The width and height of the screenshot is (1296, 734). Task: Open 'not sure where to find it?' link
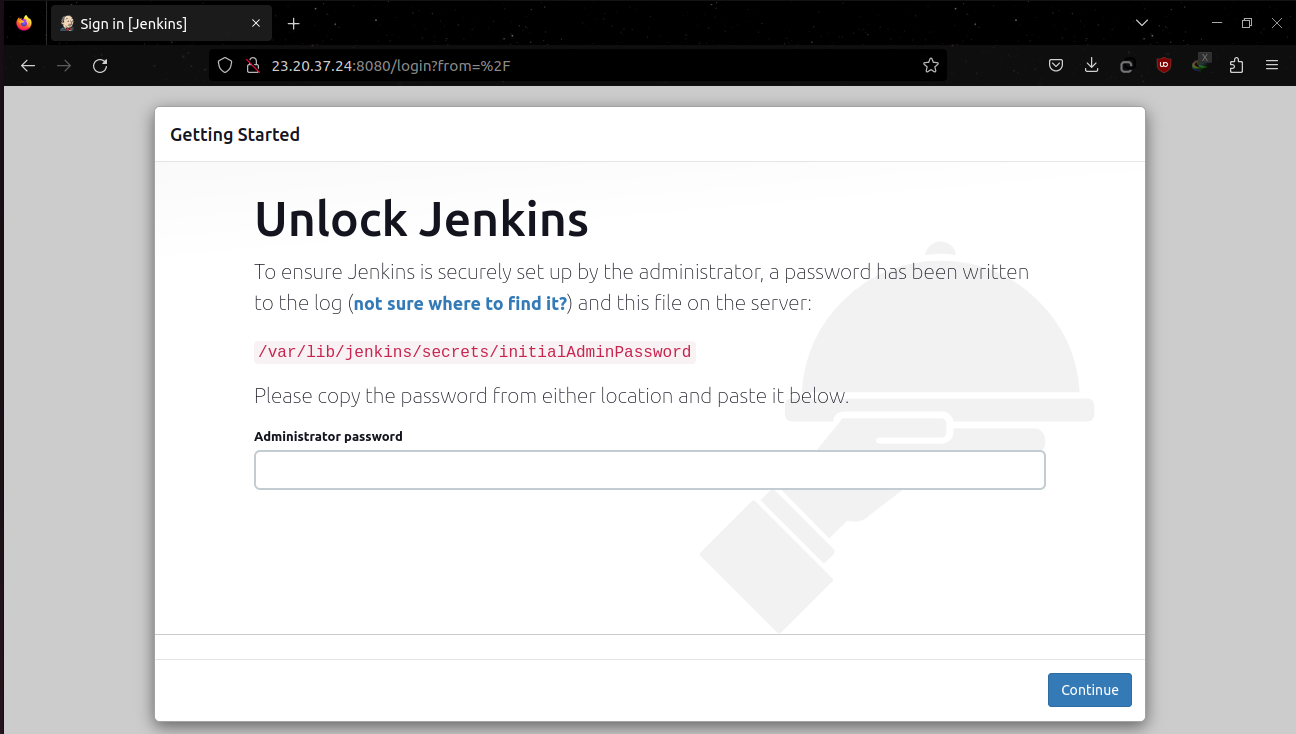461,303
